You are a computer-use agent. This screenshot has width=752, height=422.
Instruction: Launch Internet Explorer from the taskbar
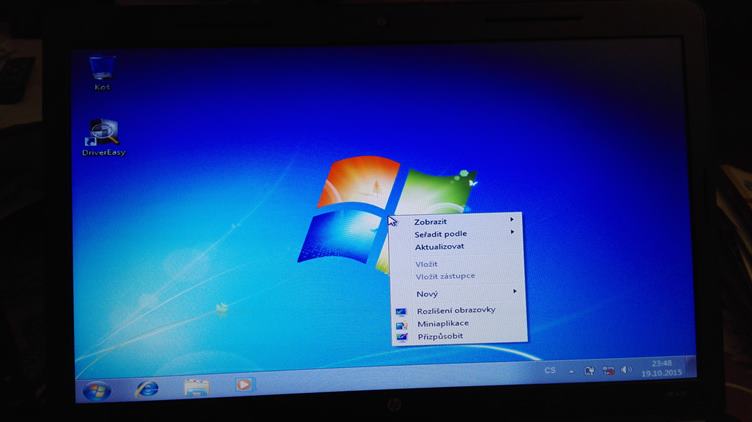[147, 386]
